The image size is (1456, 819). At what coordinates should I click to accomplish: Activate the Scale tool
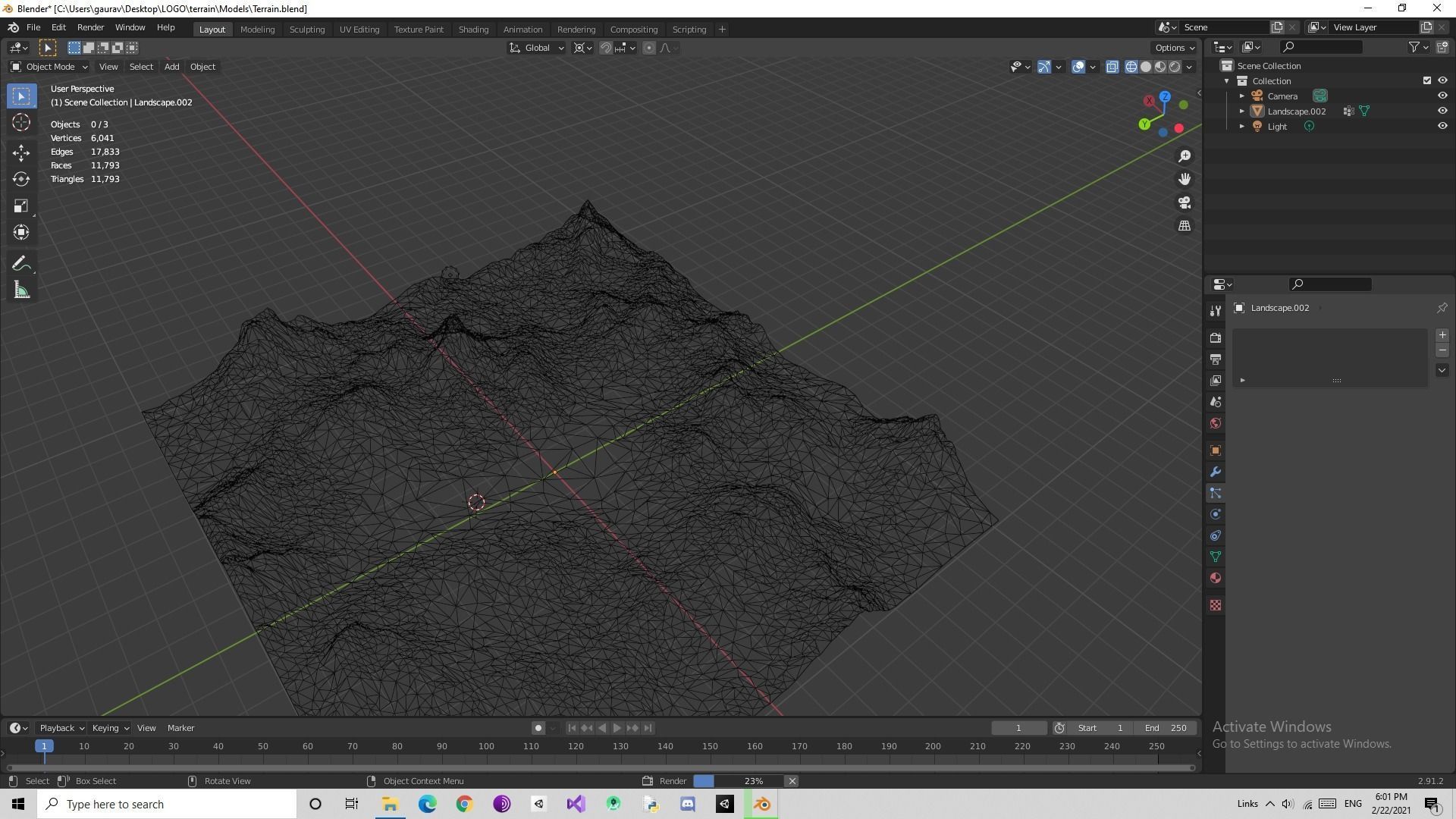21,206
